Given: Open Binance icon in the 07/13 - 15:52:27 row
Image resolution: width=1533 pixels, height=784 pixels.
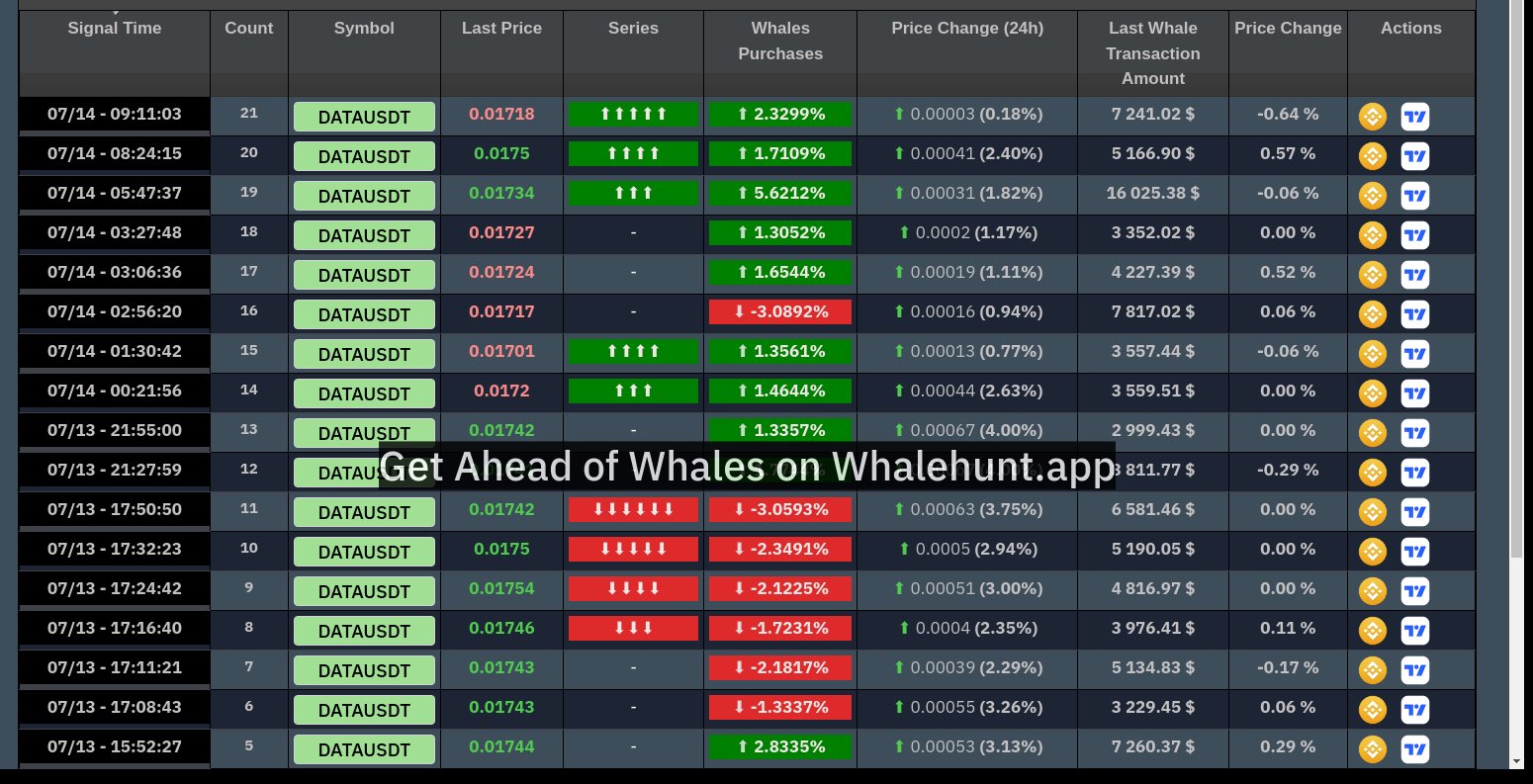Looking at the screenshot, I should 1372,749.
